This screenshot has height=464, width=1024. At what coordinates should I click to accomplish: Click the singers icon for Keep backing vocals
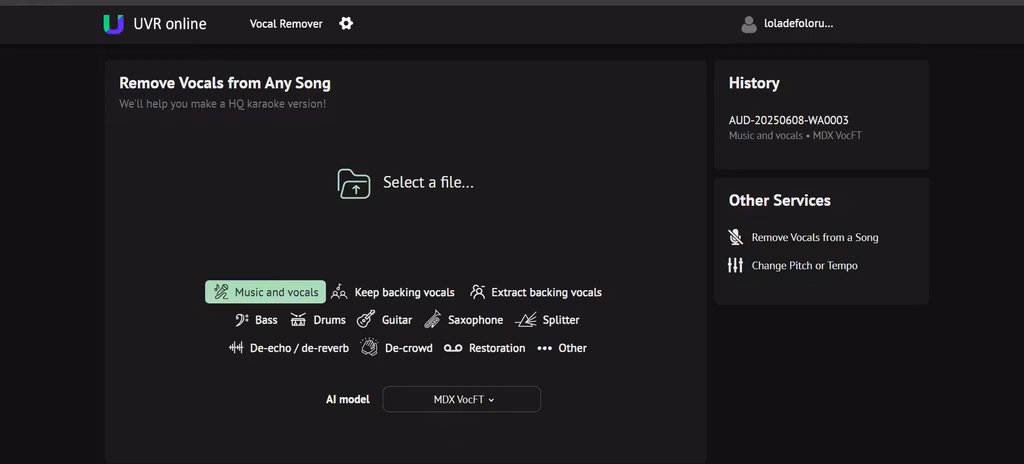(x=339, y=291)
